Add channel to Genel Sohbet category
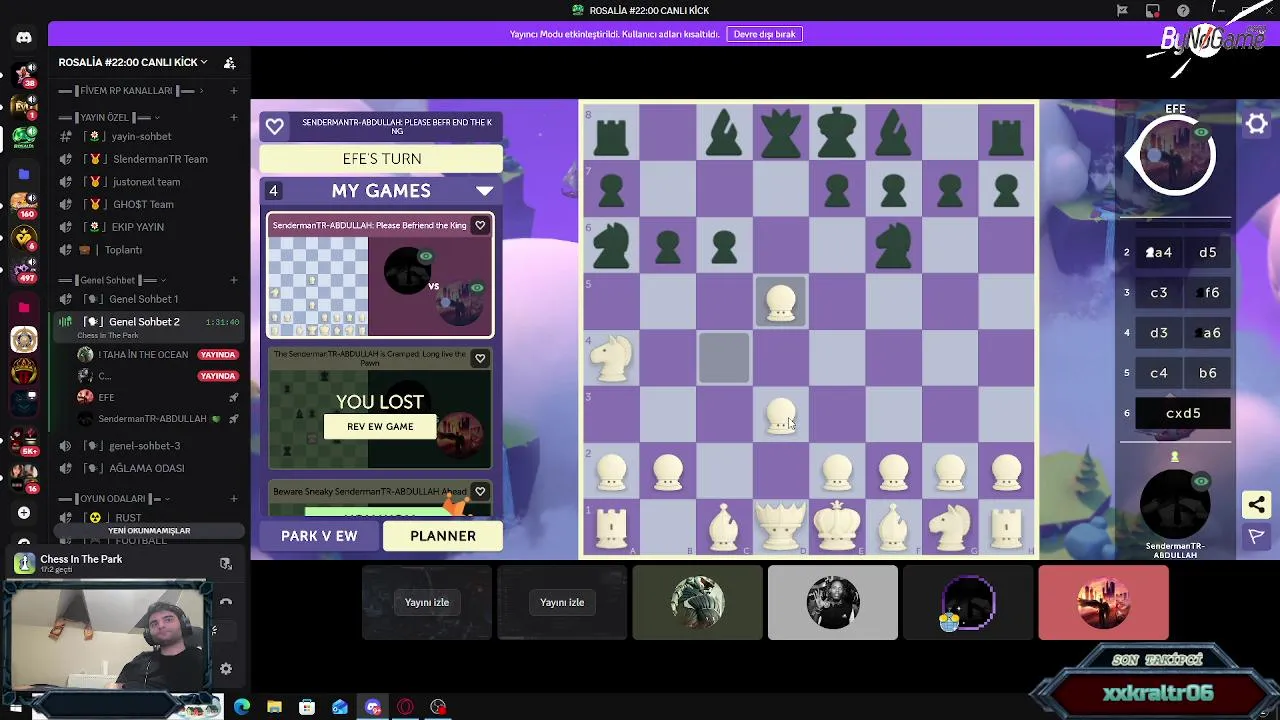This screenshot has width=1280, height=720. tap(234, 280)
